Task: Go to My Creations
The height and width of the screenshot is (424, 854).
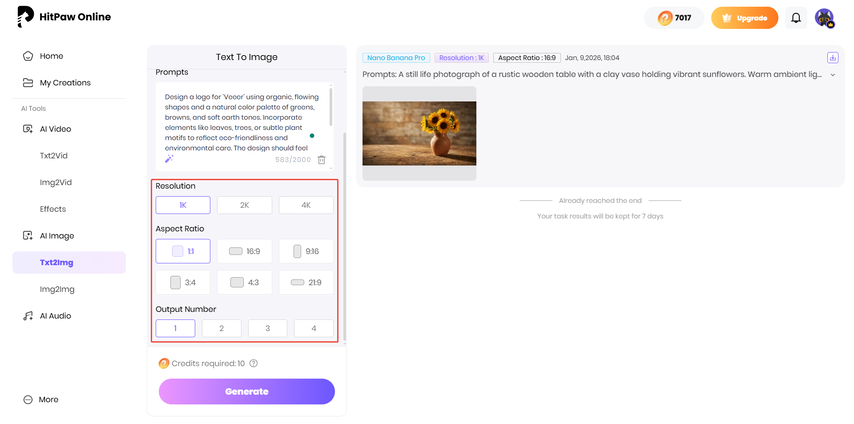Action: coord(64,83)
